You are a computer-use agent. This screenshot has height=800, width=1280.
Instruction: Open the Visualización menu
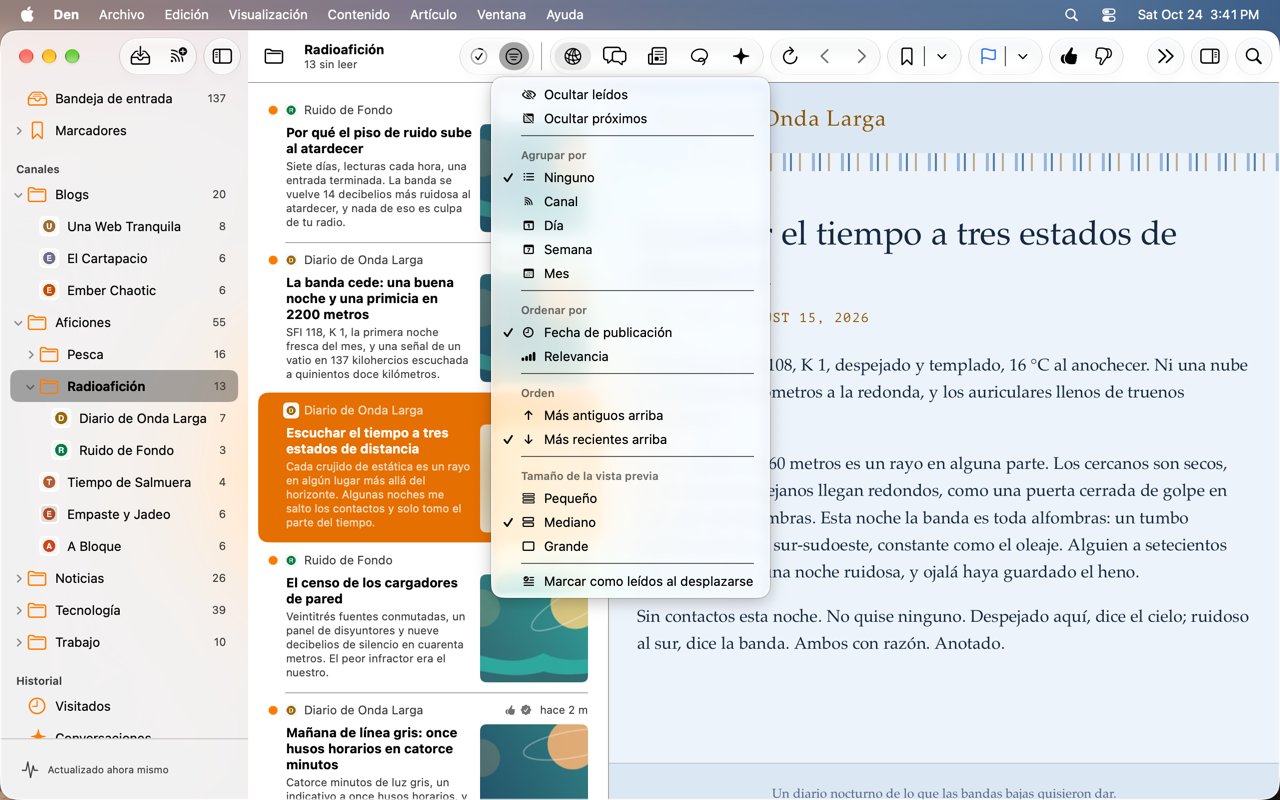click(268, 15)
